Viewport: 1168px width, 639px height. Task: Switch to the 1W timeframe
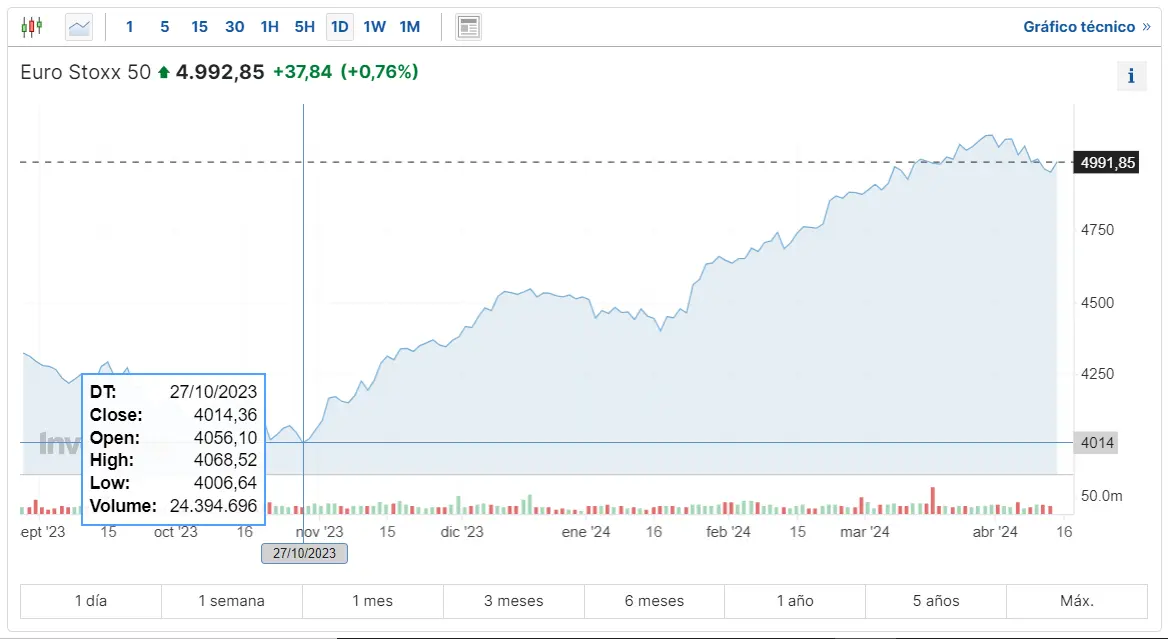pyautogui.click(x=374, y=27)
